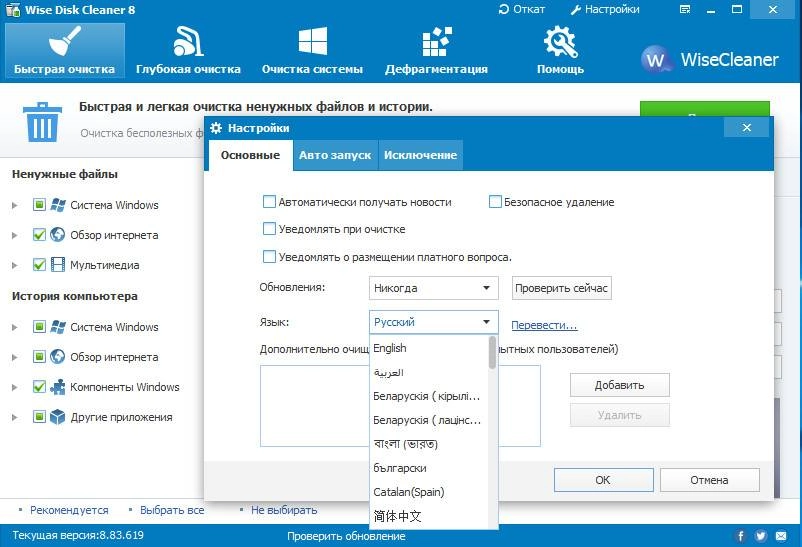Click the Не выбирать link
Image resolution: width=802 pixels, height=547 pixels.
[x=284, y=510]
